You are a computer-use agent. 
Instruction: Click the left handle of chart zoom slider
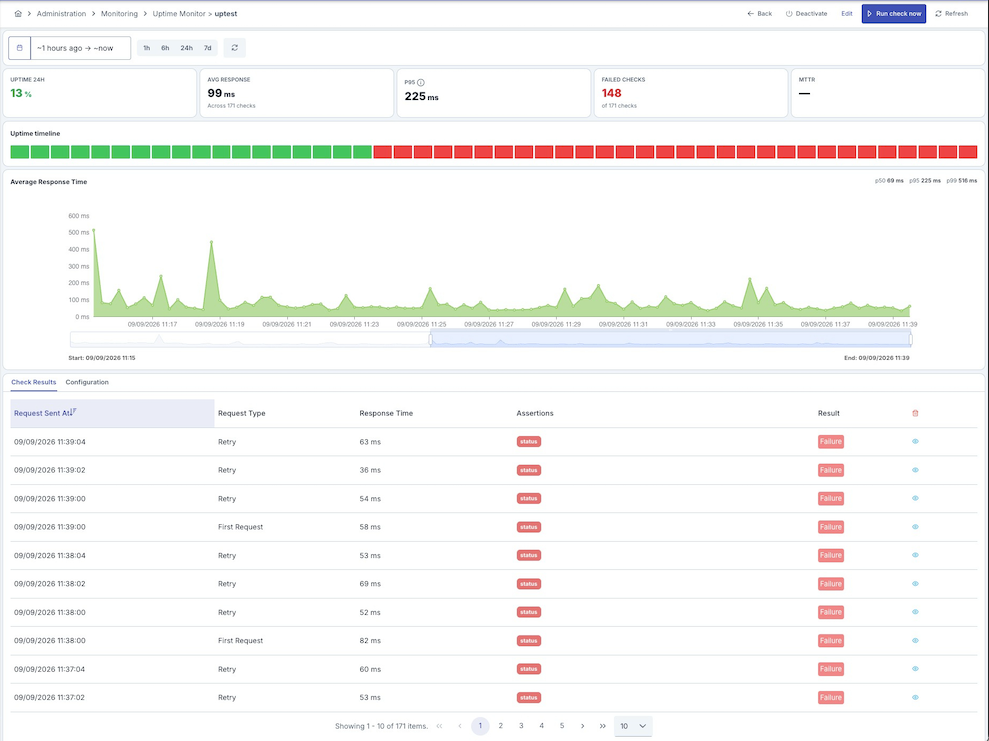click(x=431, y=339)
